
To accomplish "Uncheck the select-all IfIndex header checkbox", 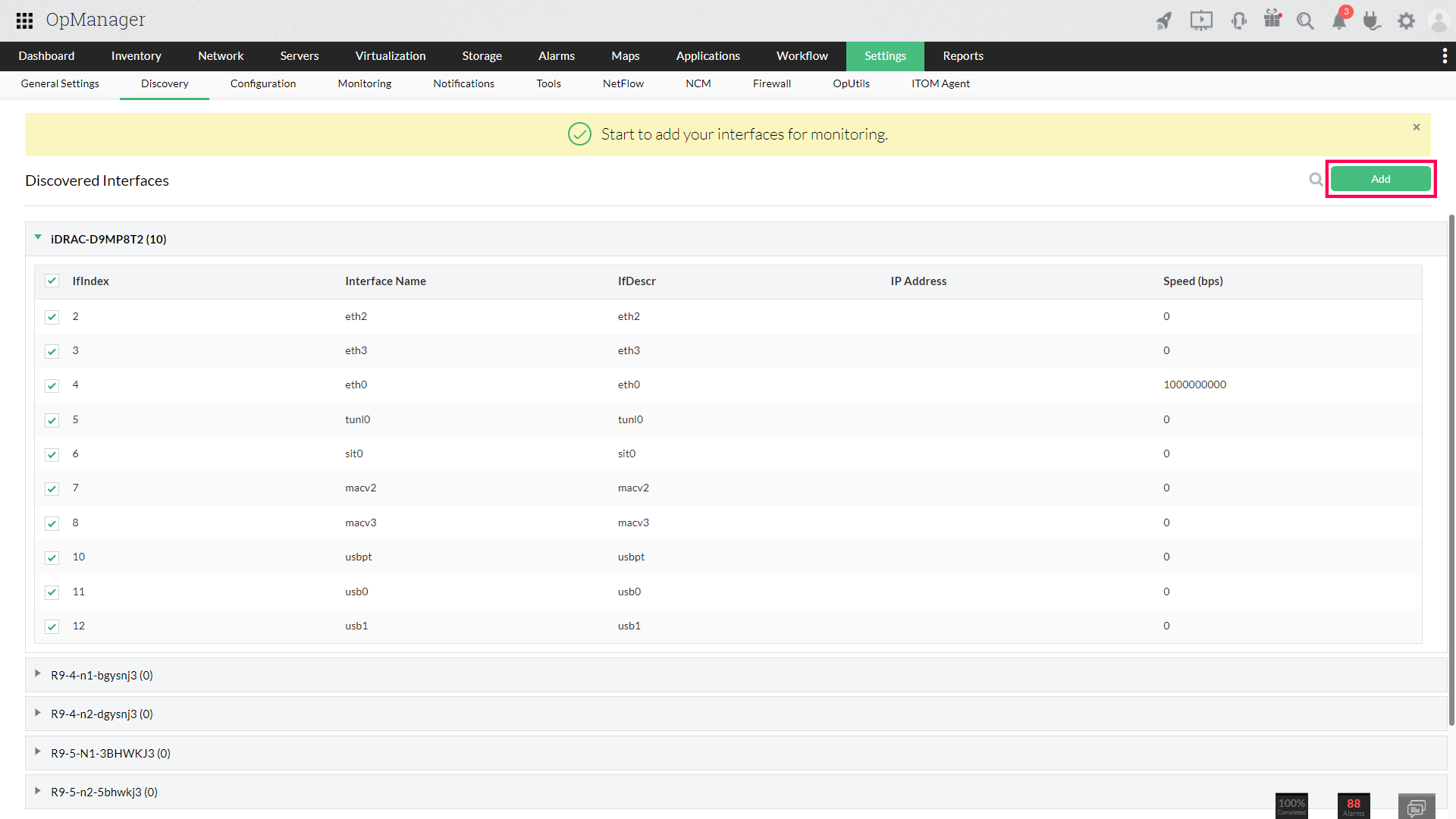I will (52, 281).
